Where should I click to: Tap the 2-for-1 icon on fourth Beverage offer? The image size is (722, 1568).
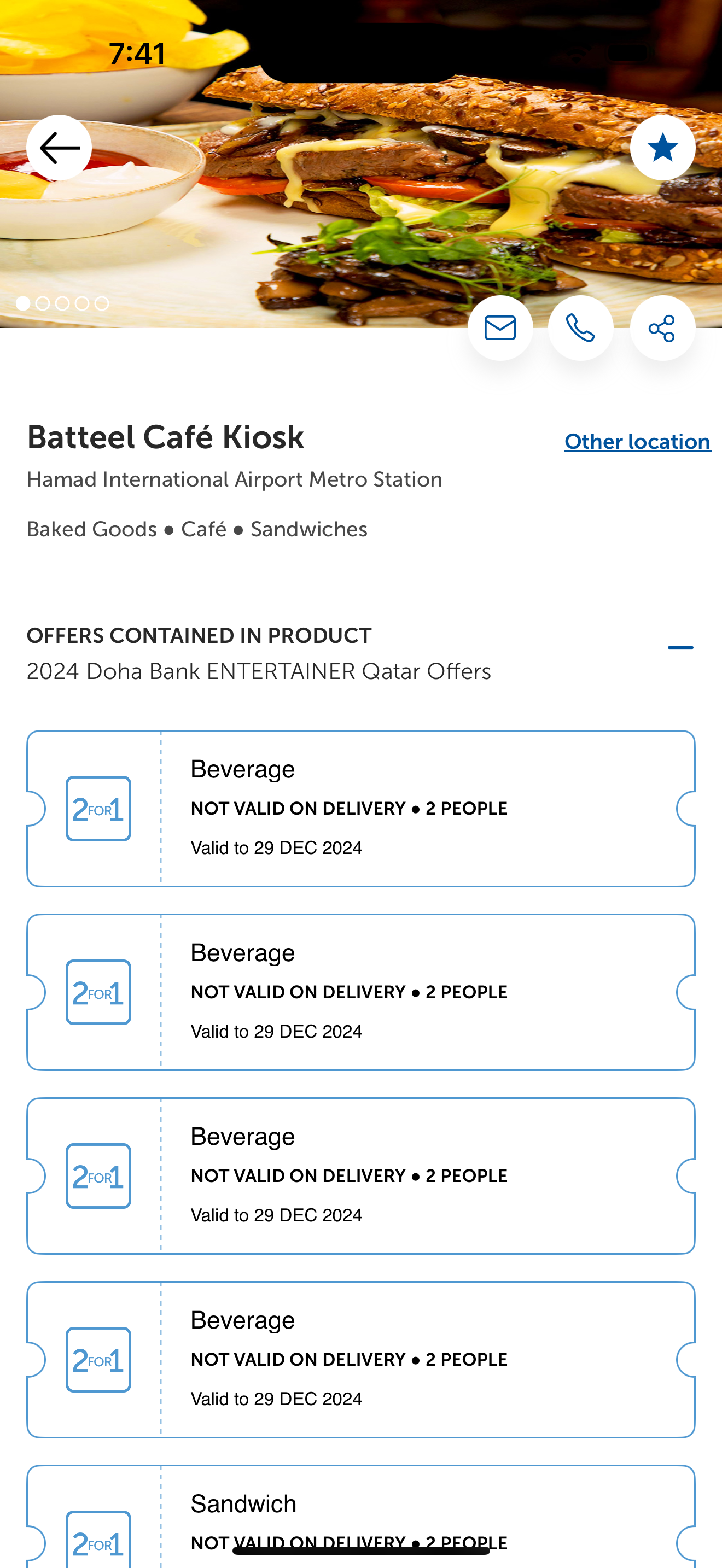pos(98,1360)
